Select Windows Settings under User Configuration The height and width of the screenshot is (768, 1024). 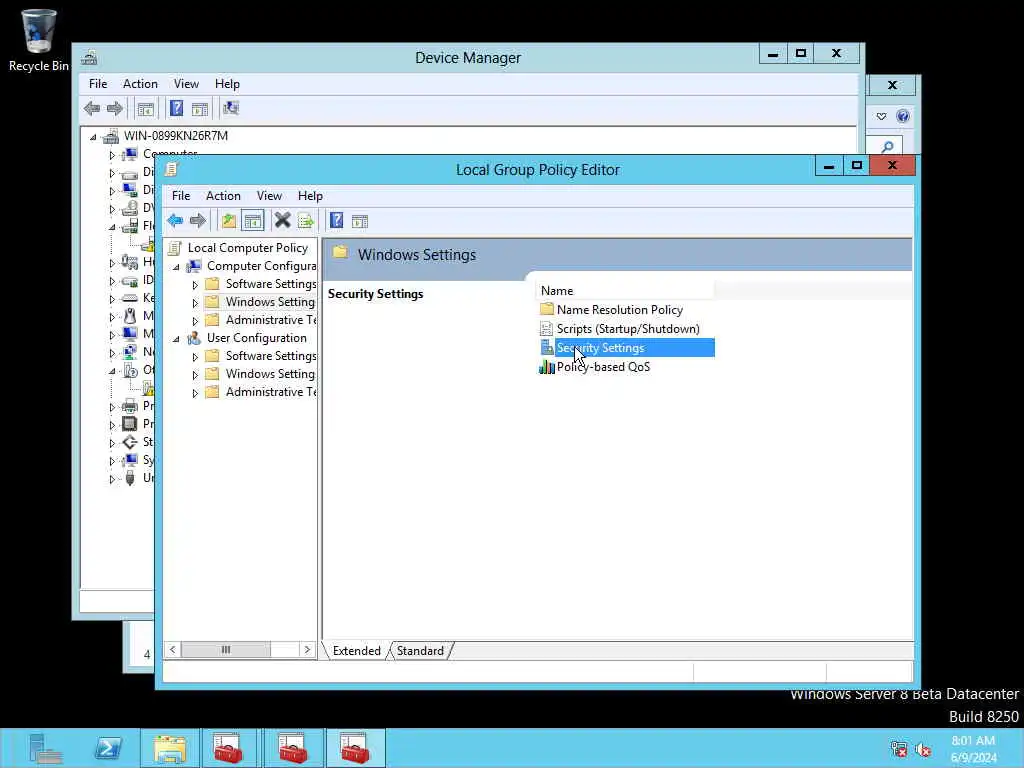pyautogui.click(x=270, y=374)
